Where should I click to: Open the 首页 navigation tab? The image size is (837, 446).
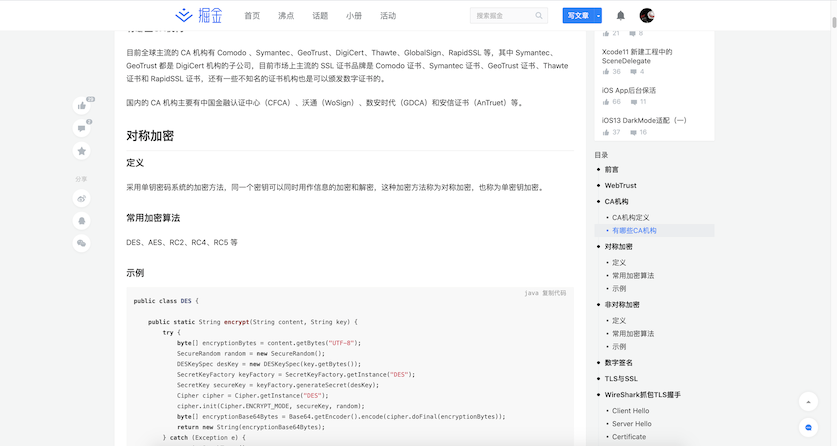[252, 16]
